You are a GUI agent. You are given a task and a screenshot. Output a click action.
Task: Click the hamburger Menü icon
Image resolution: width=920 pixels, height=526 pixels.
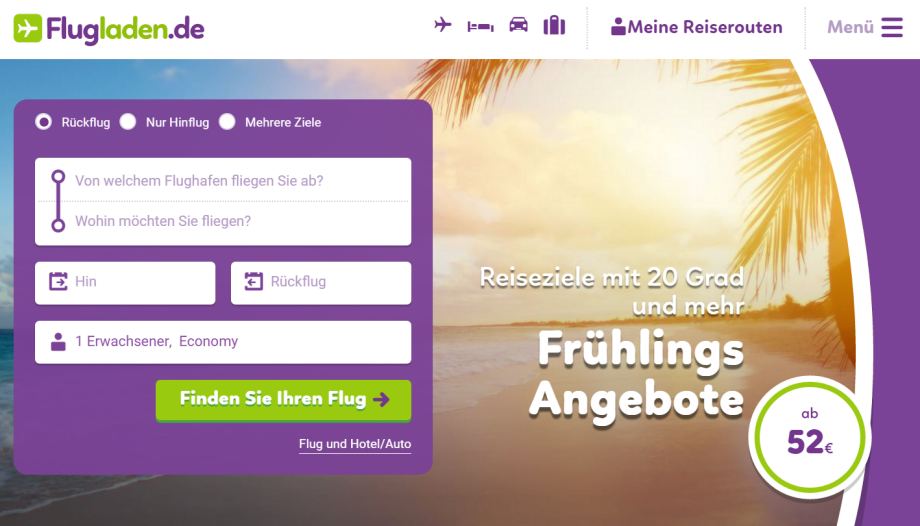pyautogui.click(x=892, y=27)
